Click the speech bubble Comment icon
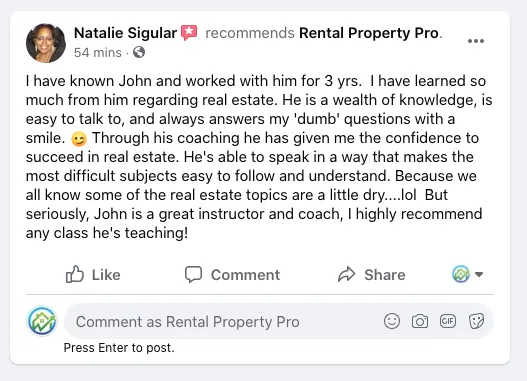The height and width of the screenshot is (381, 527). (194, 274)
